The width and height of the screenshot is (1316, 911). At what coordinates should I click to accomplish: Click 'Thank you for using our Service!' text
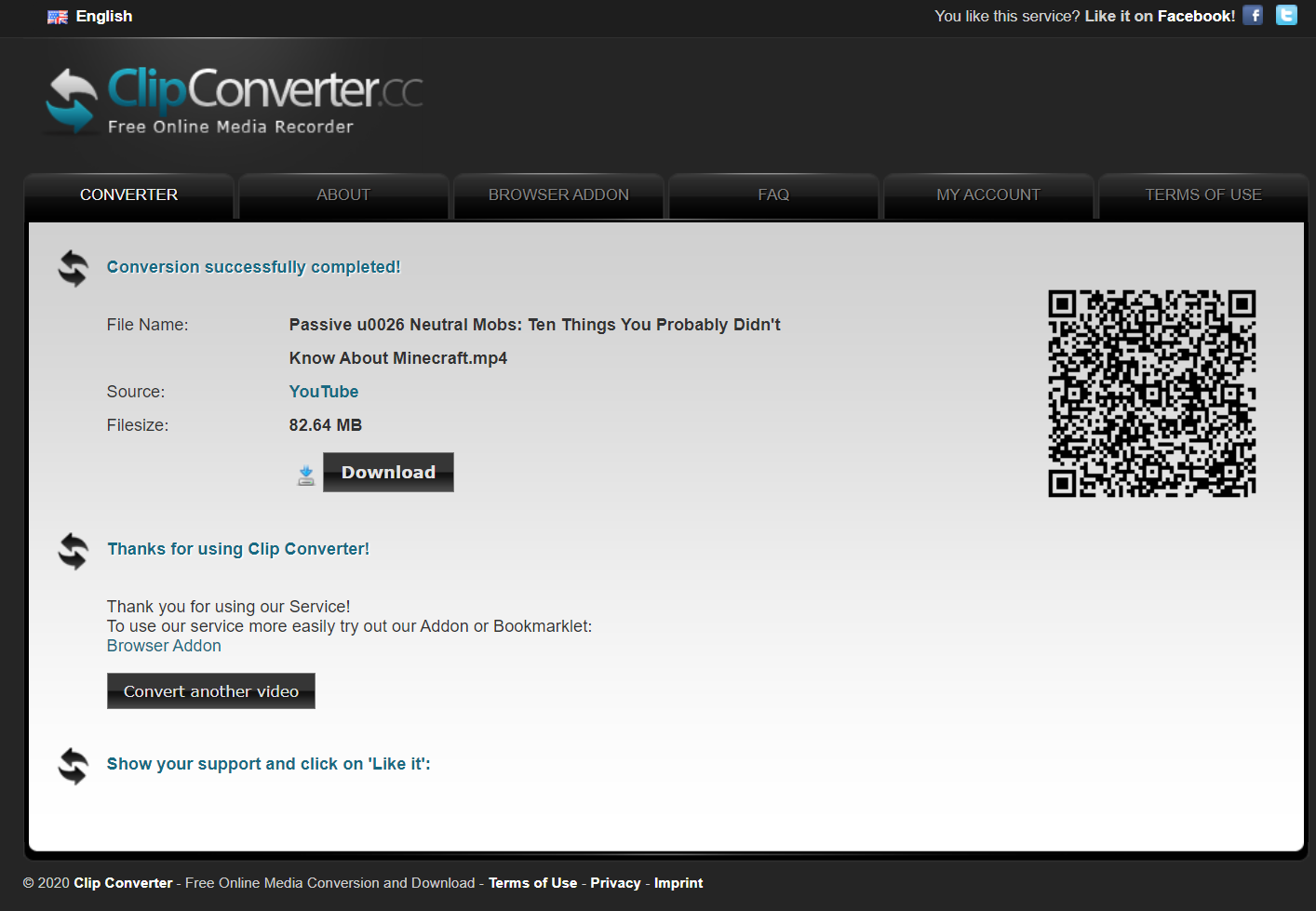click(229, 607)
